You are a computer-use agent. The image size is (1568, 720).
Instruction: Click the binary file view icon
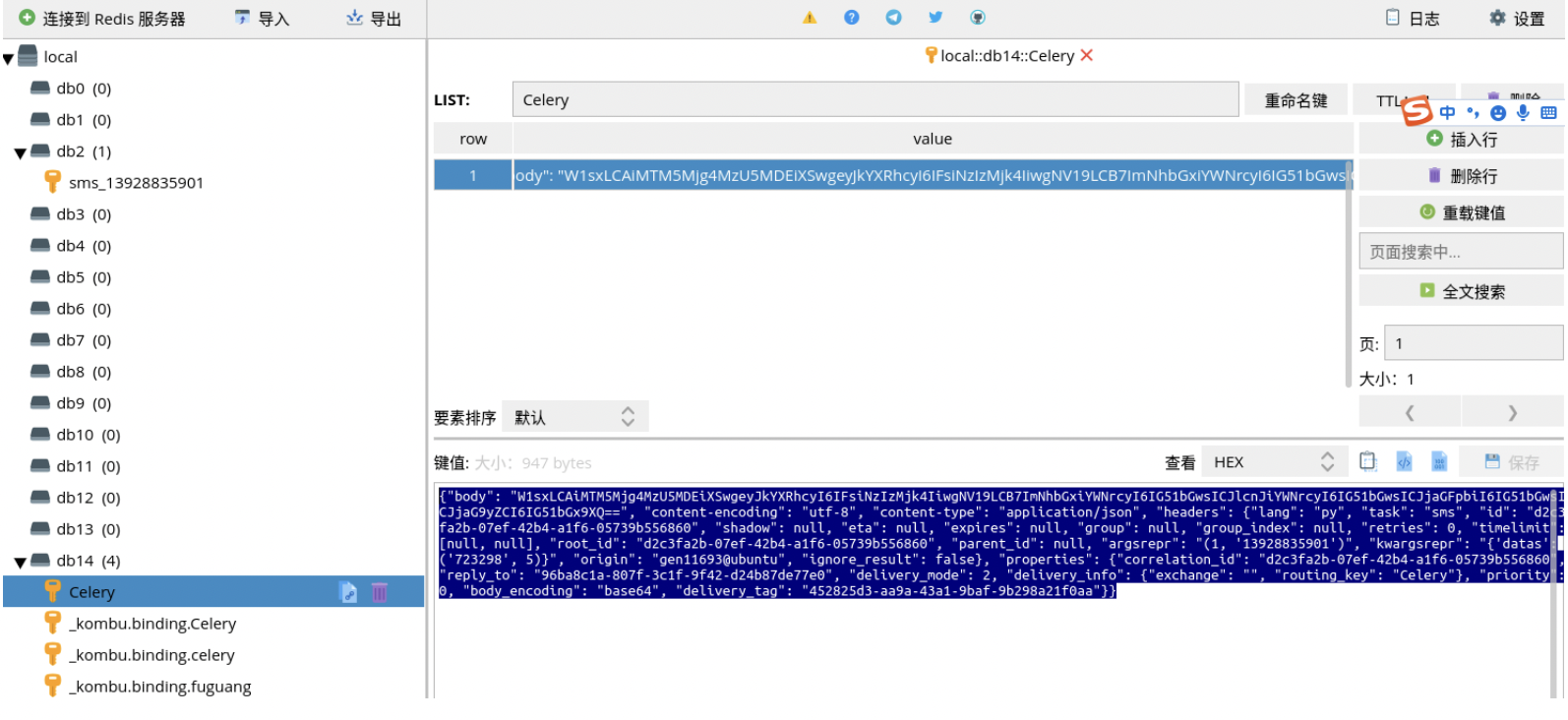point(1439,461)
